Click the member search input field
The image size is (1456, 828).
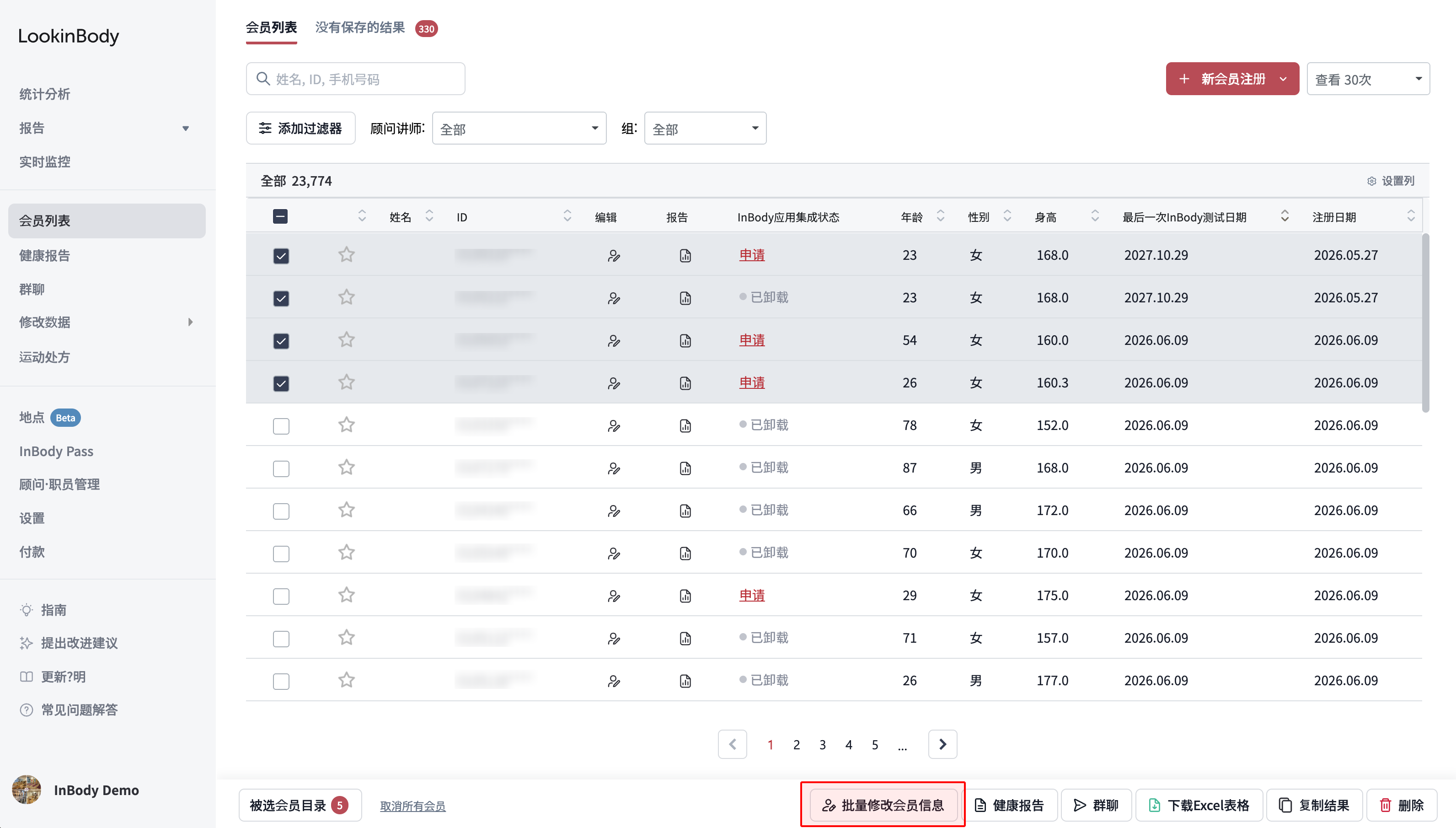[355, 79]
